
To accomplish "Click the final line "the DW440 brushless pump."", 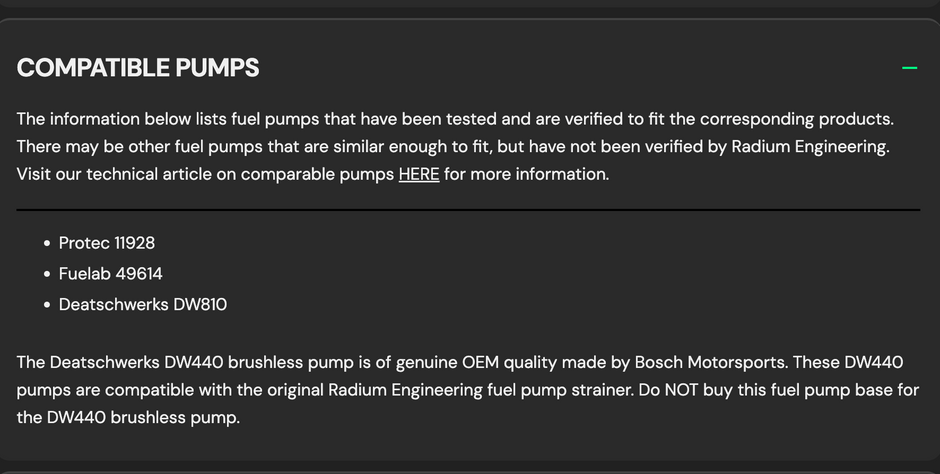I will [x=128, y=417].
